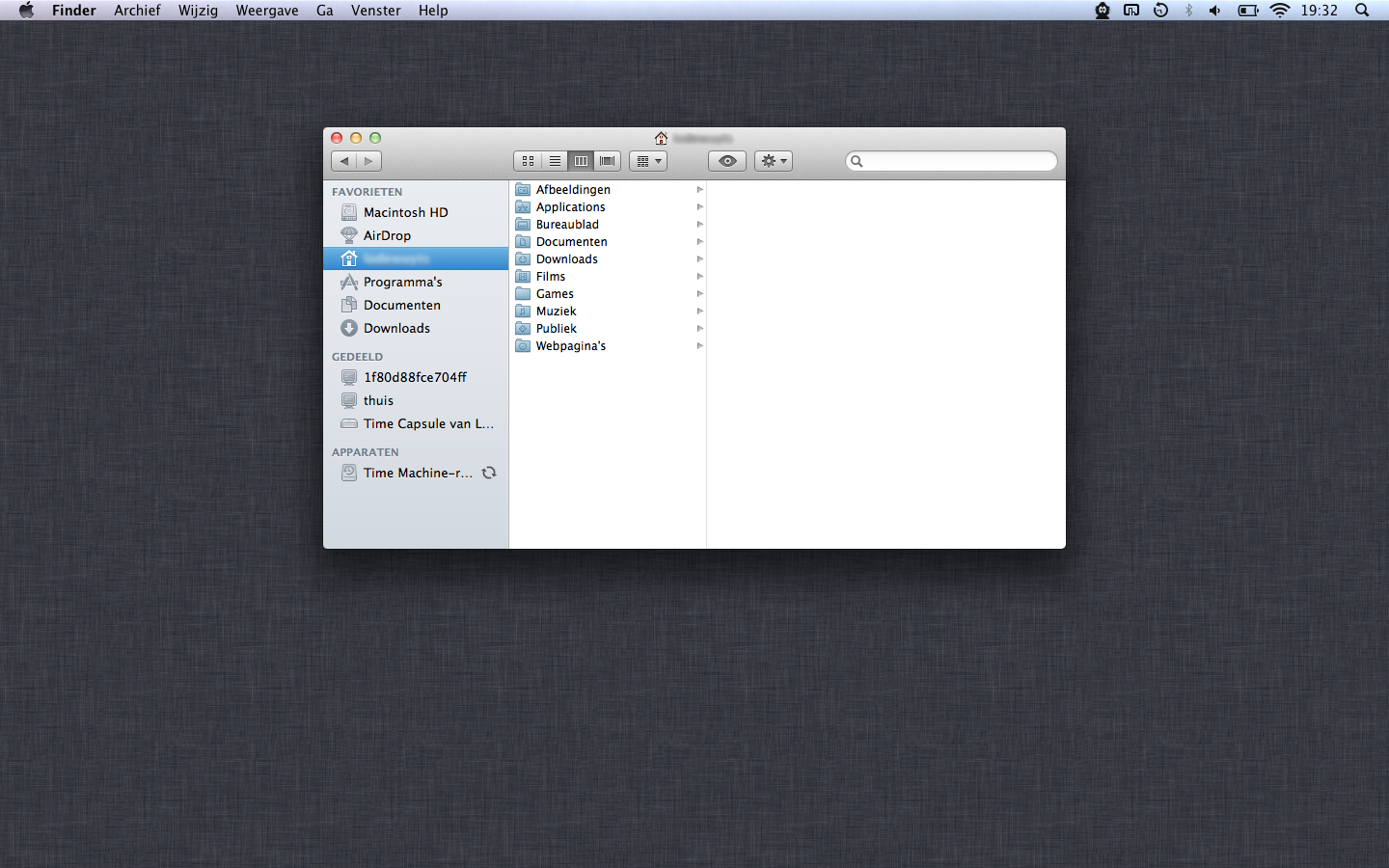Select the shared computer thuis
This screenshot has width=1389, height=868.
416,400
